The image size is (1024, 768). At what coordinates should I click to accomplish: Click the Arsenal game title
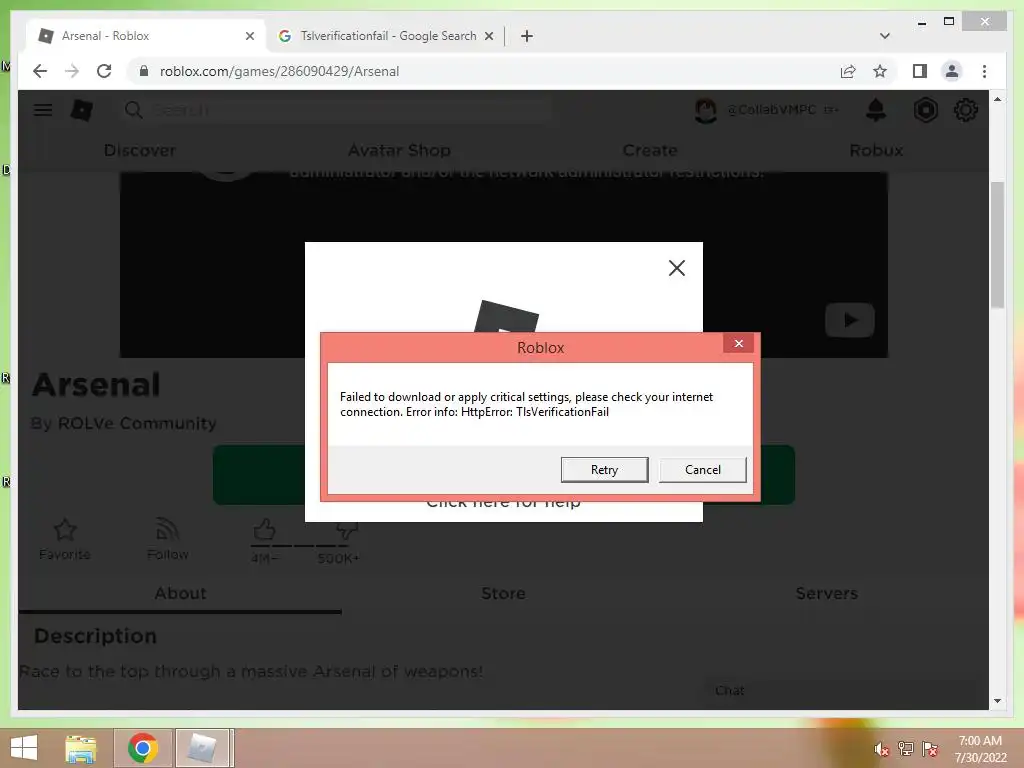[x=96, y=385]
